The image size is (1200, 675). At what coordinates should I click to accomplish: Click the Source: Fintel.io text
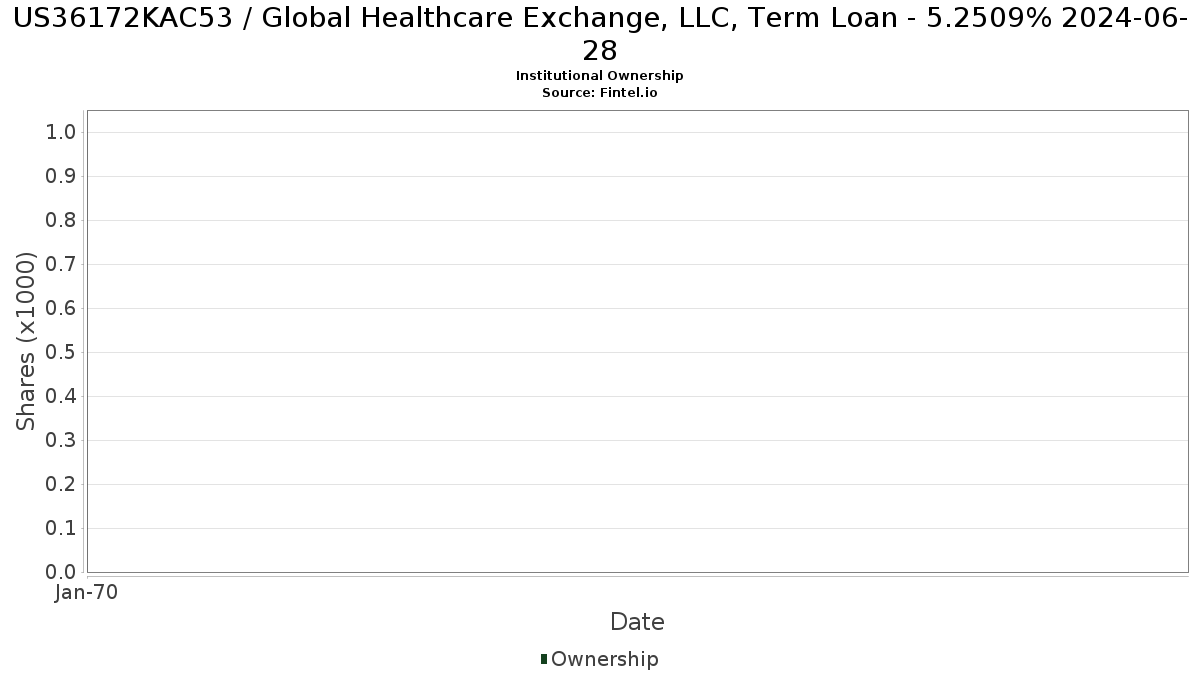click(x=600, y=93)
